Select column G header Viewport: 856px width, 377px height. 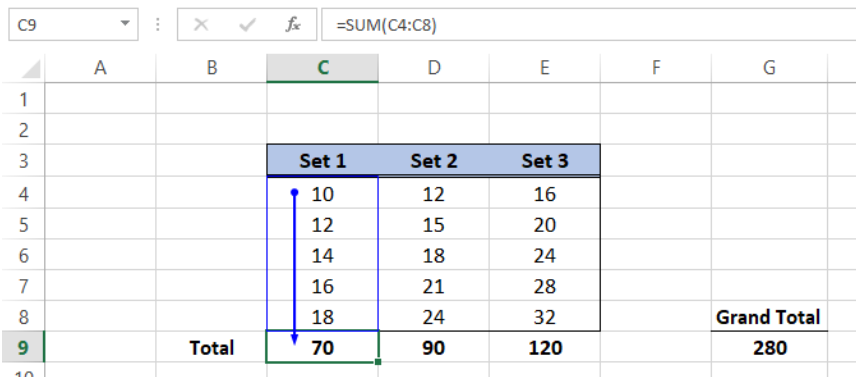pos(769,68)
